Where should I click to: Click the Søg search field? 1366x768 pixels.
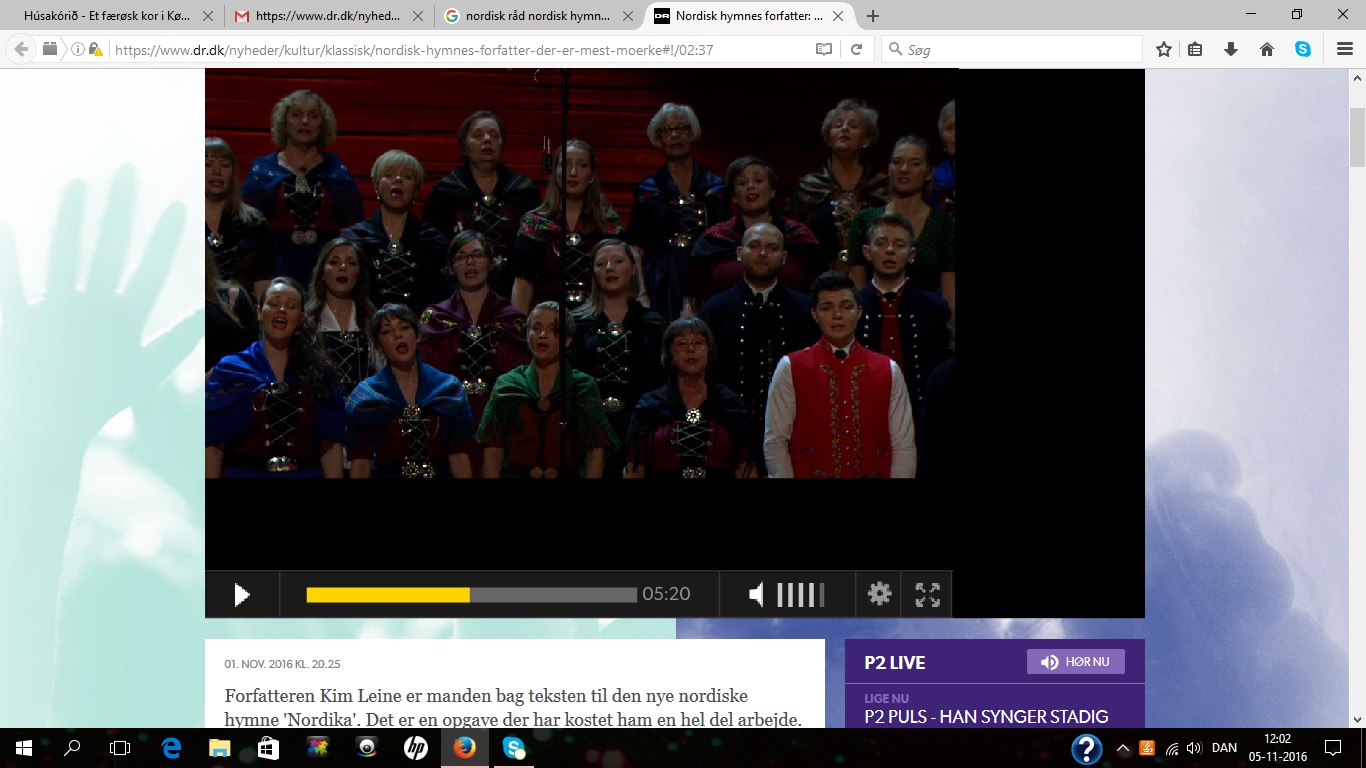tap(1012, 49)
